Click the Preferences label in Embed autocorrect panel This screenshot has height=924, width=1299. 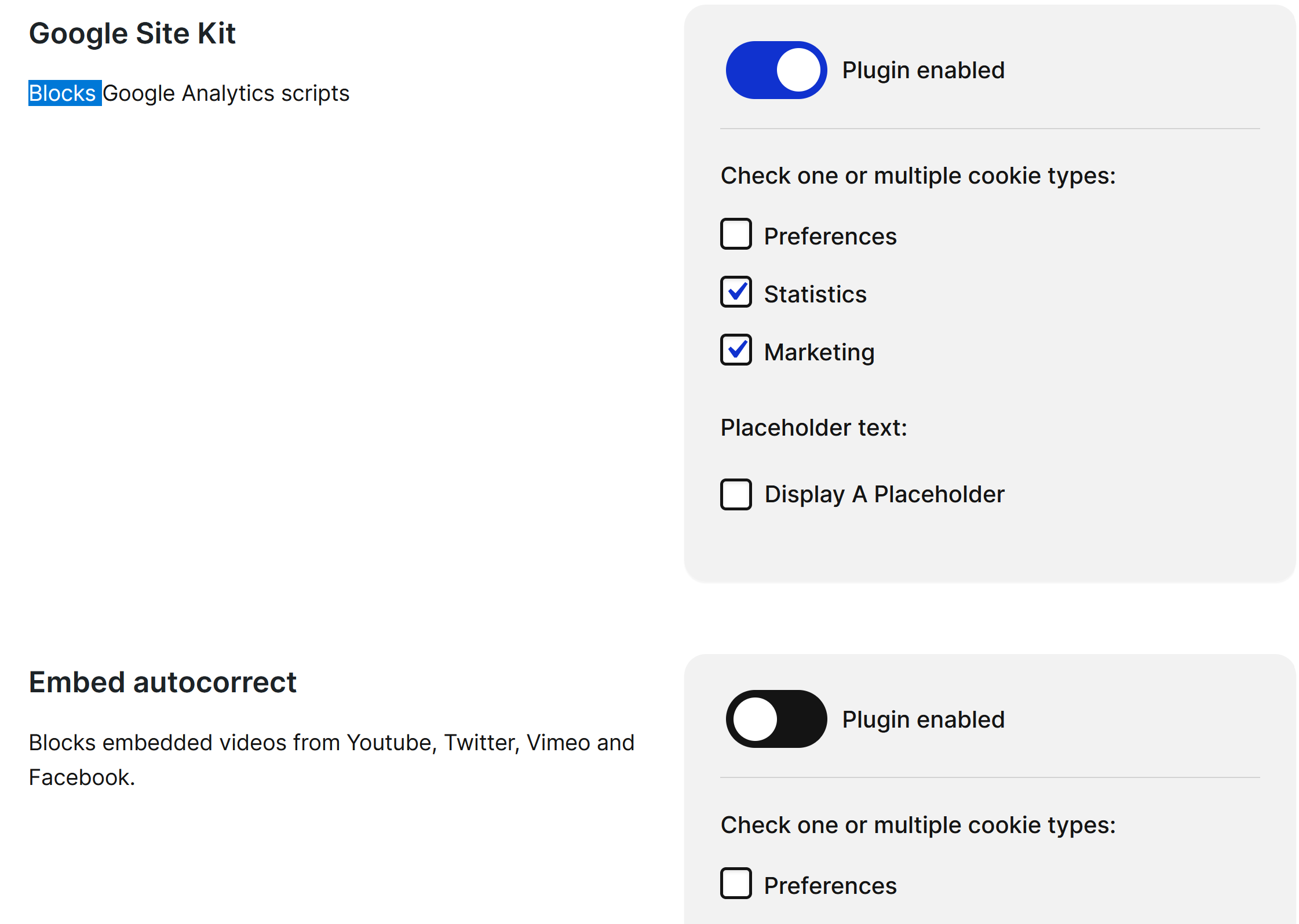pyautogui.click(x=830, y=886)
